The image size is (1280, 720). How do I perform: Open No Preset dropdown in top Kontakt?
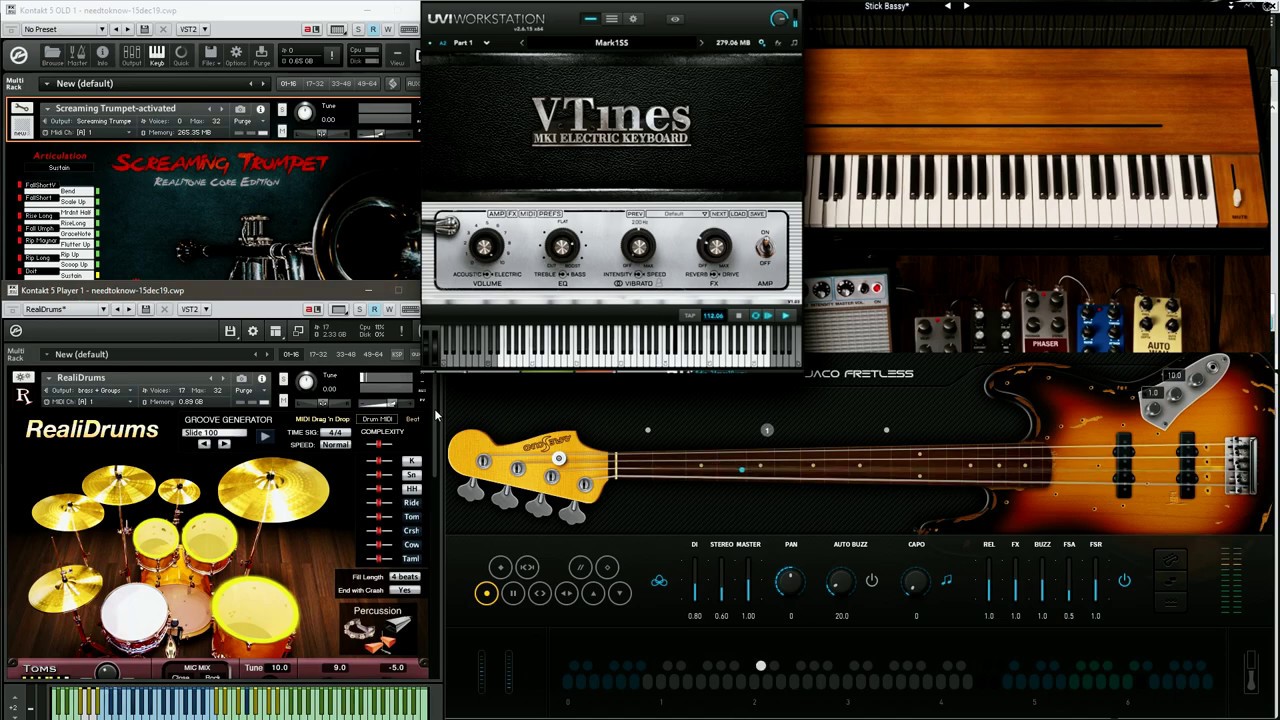click(x=62, y=29)
